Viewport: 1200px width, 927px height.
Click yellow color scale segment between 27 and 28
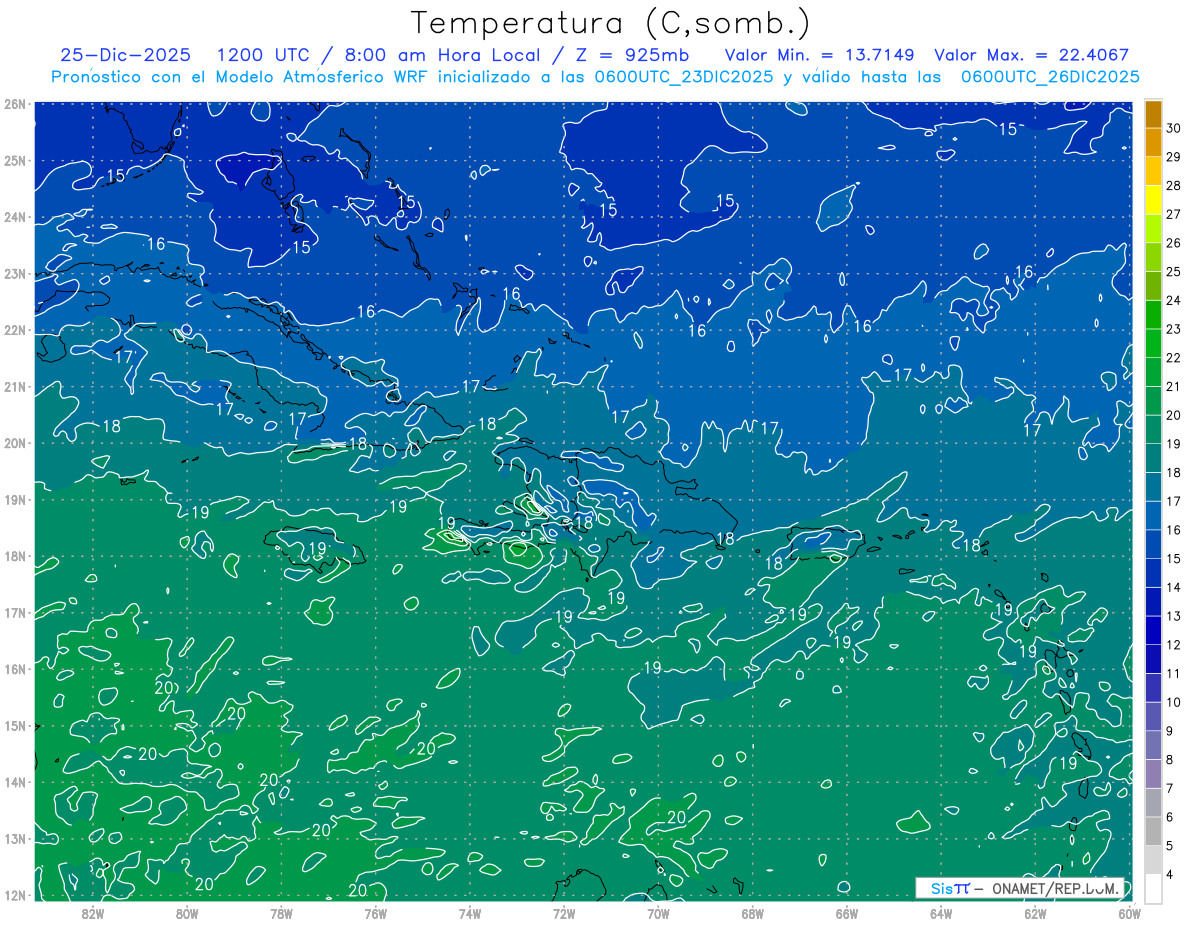click(1153, 200)
